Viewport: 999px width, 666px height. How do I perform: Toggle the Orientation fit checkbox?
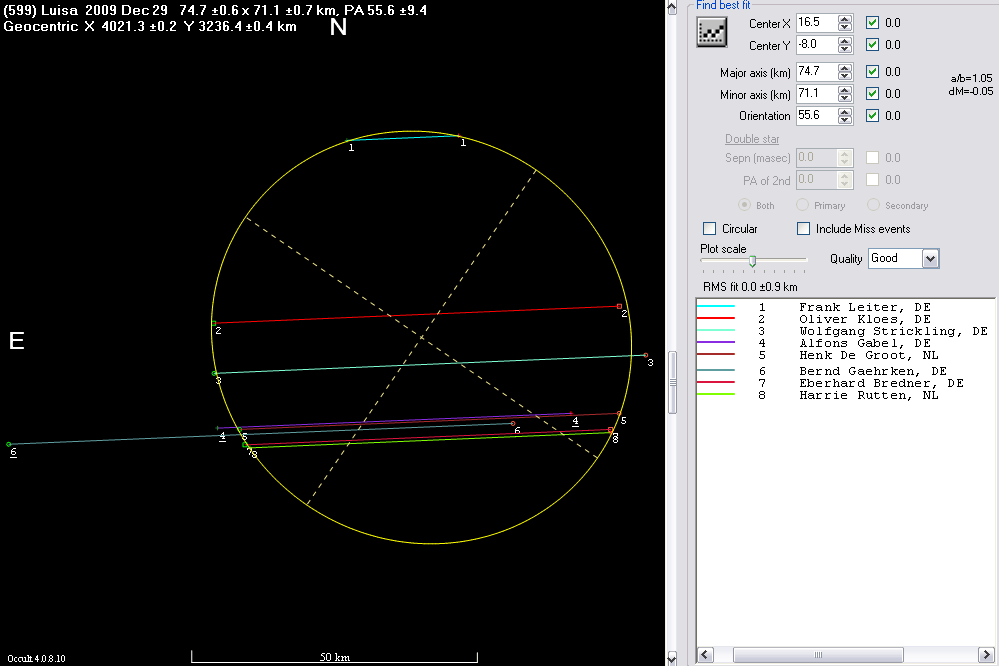pos(873,115)
